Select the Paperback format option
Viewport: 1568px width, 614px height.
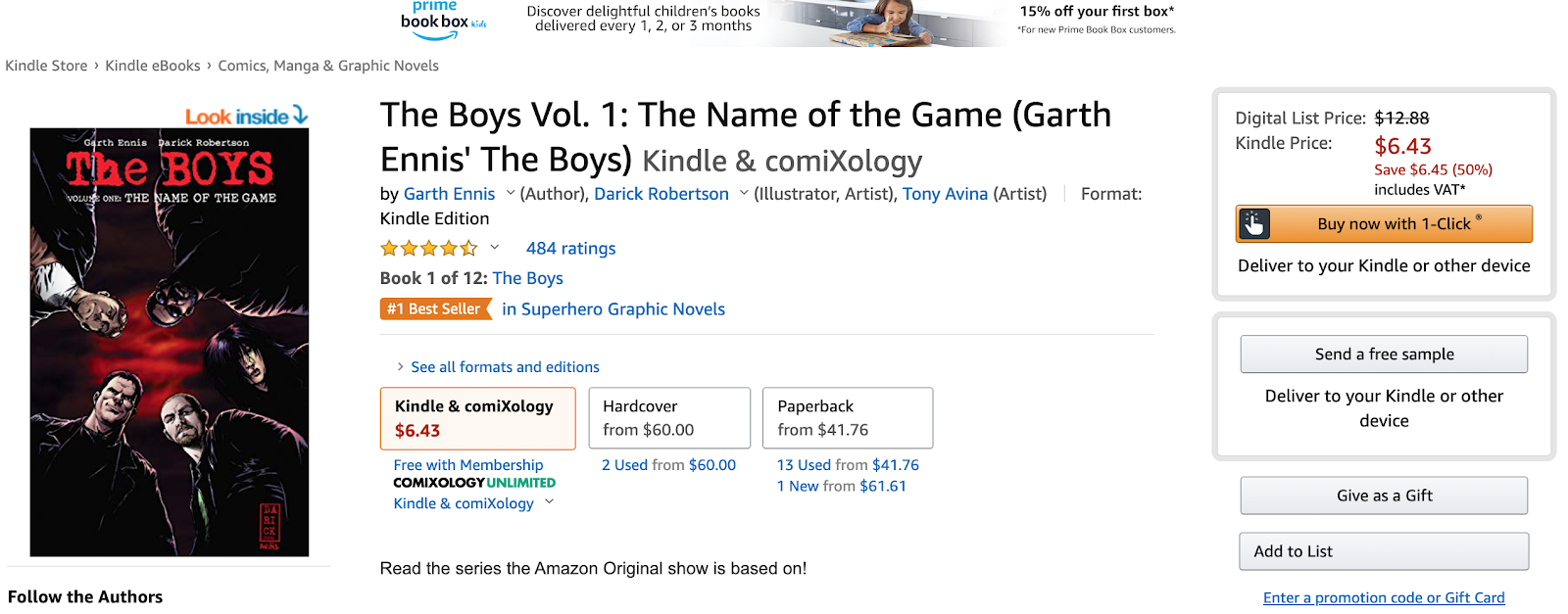[848, 418]
